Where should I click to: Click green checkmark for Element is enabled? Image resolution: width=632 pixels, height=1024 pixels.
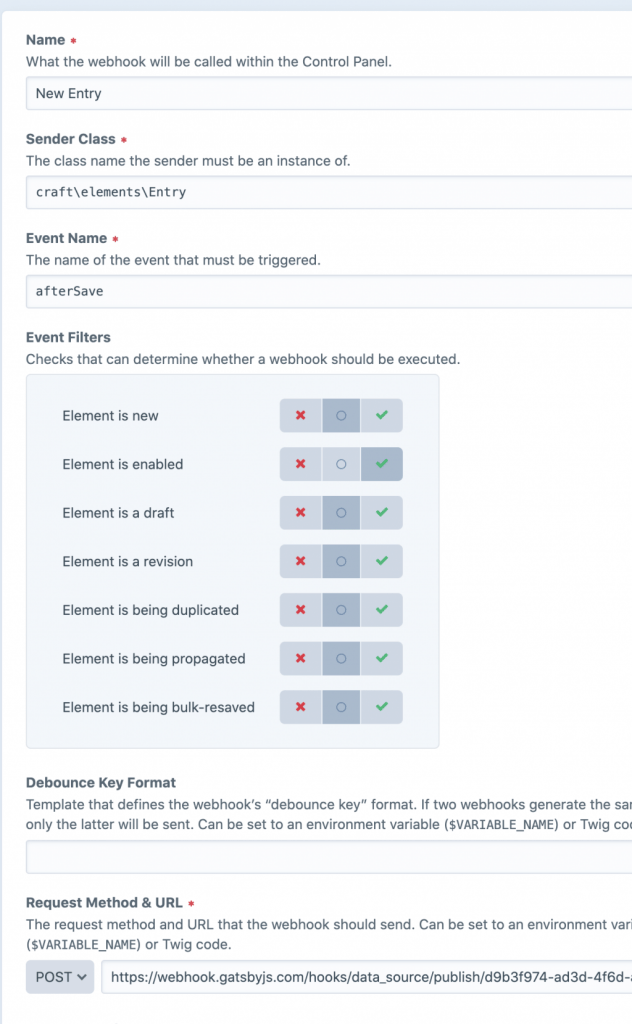382,464
